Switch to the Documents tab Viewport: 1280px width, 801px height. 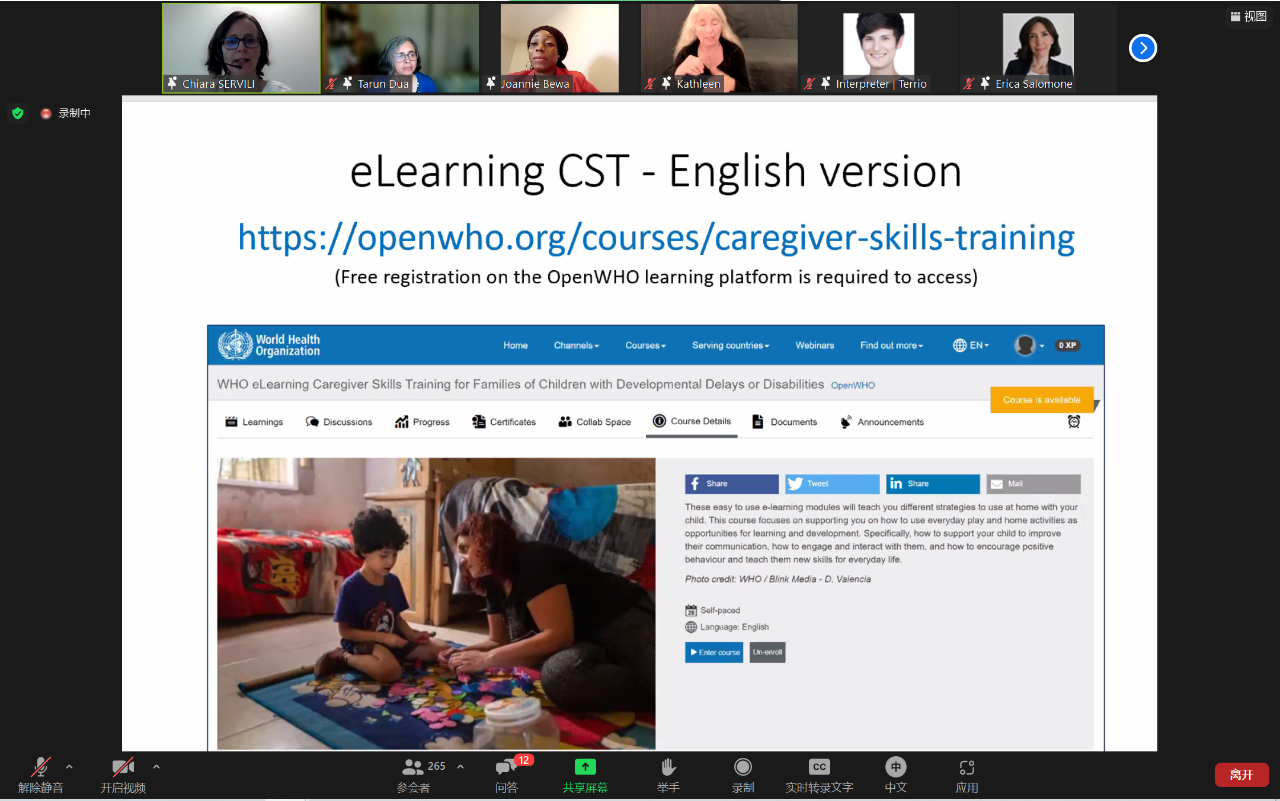tap(785, 422)
